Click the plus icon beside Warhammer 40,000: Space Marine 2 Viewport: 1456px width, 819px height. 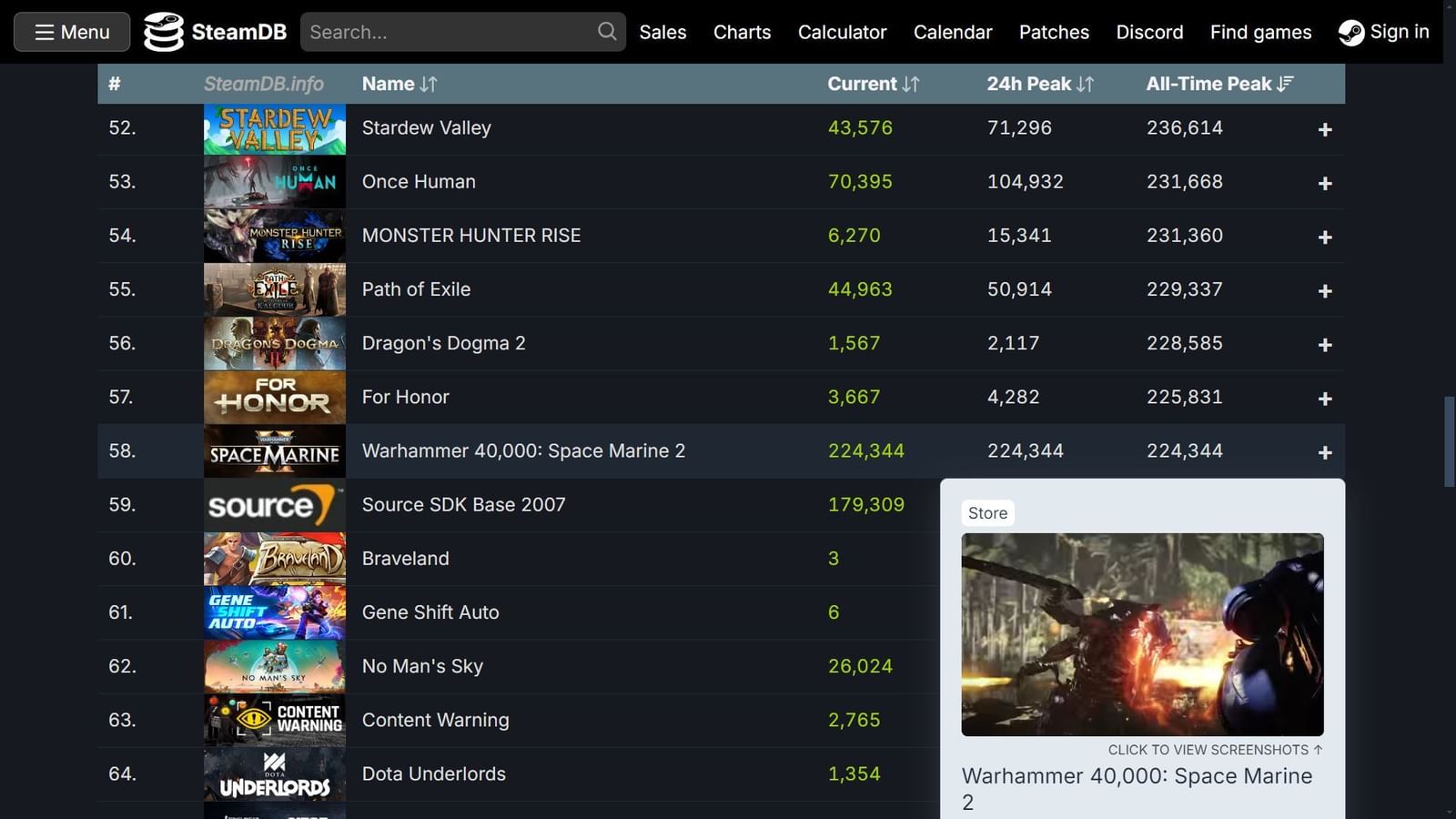(x=1325, y=451)
